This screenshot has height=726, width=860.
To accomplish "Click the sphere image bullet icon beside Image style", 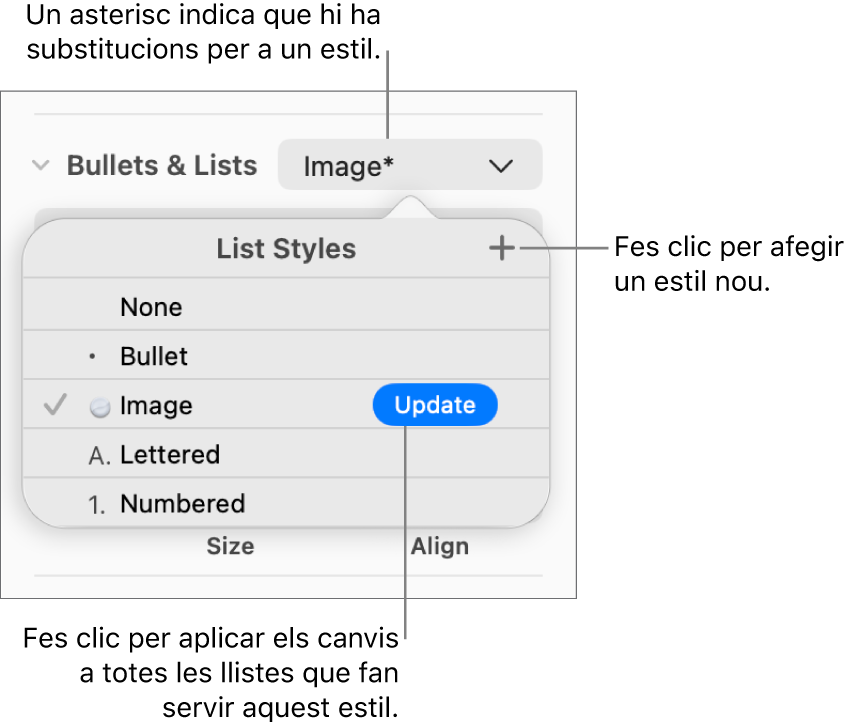I will pyautogui.click(x=98, y=405).
